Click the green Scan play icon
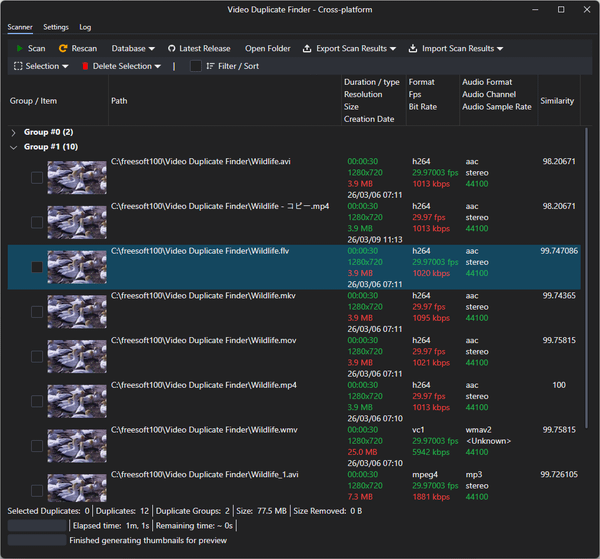 (x=19, y=48)
